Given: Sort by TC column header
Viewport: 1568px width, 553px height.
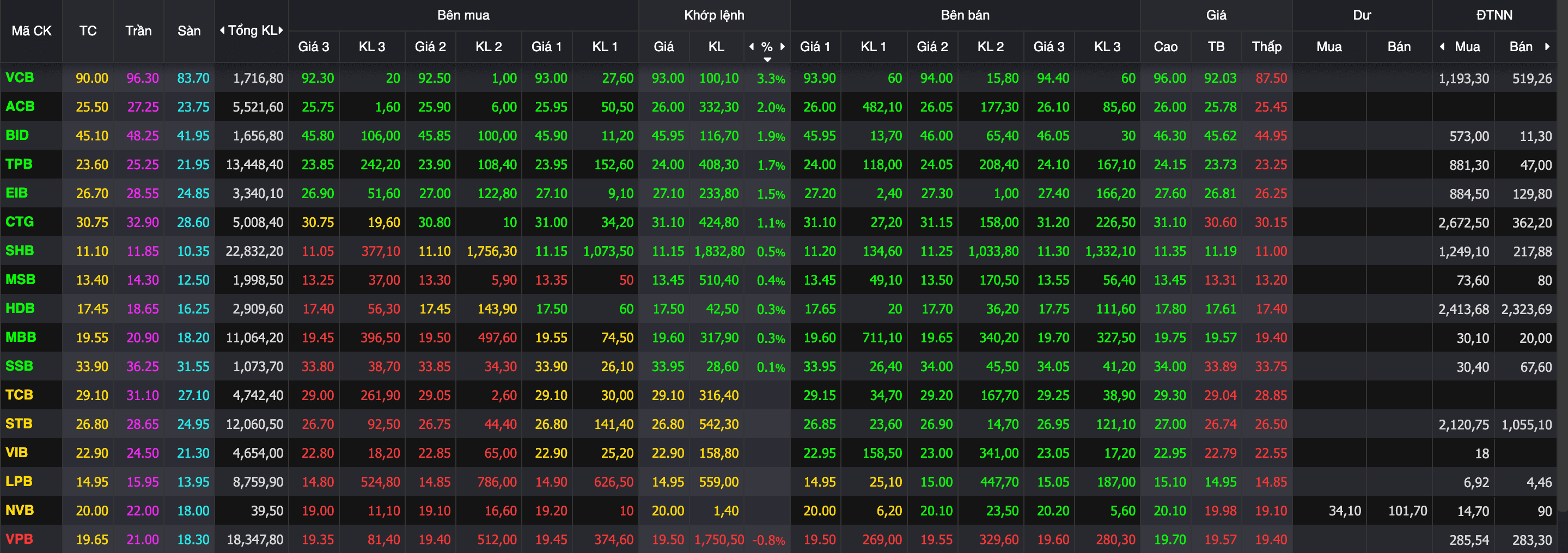Looking at the screenshot, I should pyautogui.click(x=88, y=31).
